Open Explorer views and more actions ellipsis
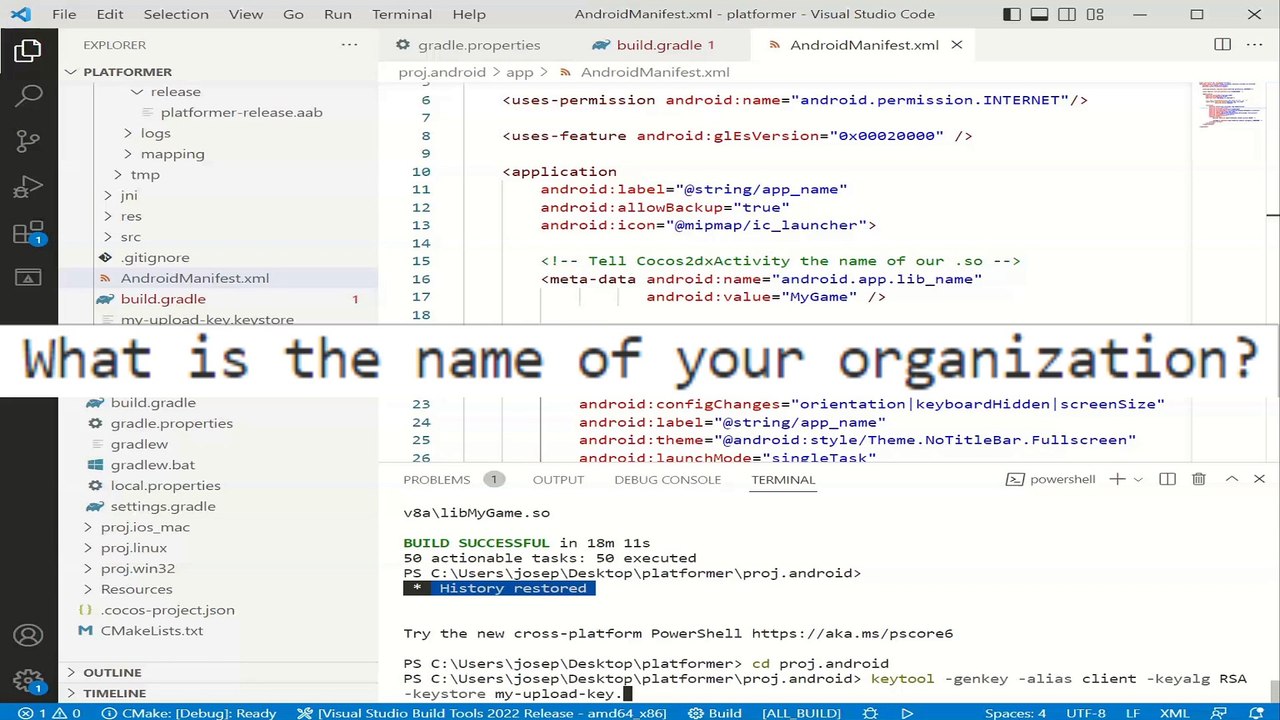The width and height of the screenshot is (1280, 720). (349, 45)
